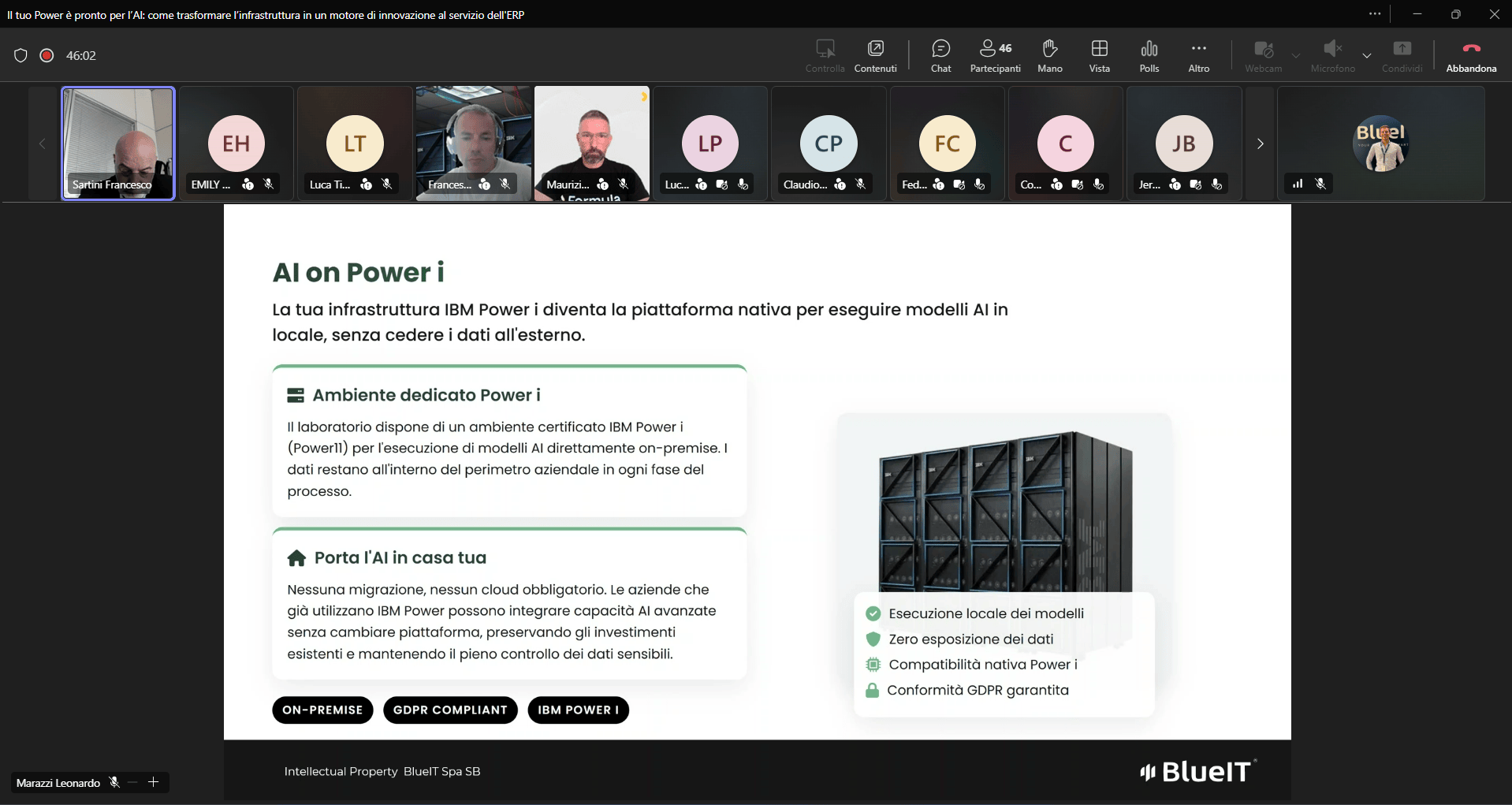This screenshot has width=1512, height=805.
Task: Click 'Compatibilità nativa Power i' on the slide
Action: [x=983, y=665]
